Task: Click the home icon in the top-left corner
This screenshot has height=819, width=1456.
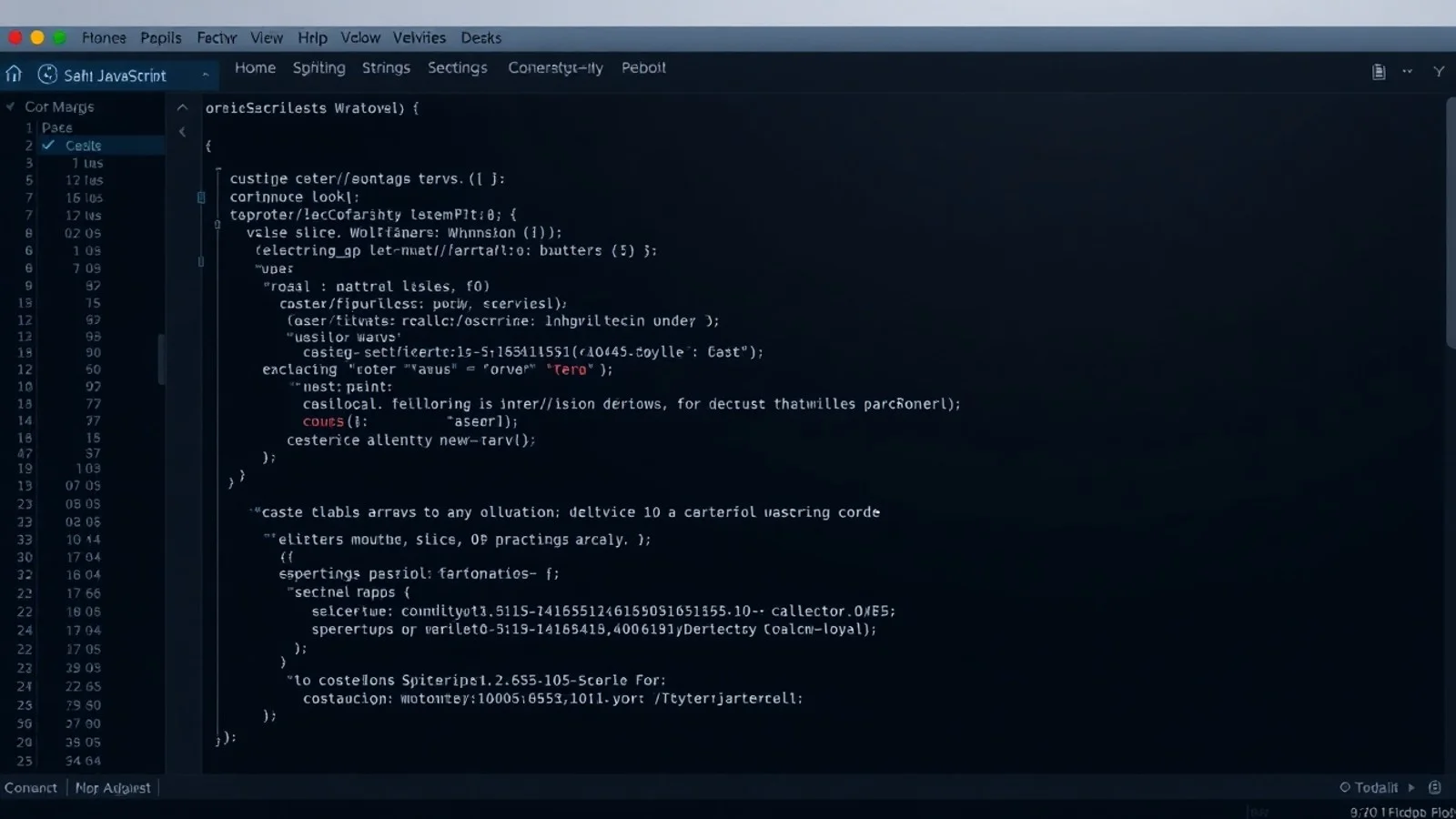Action: coord(14,74)
